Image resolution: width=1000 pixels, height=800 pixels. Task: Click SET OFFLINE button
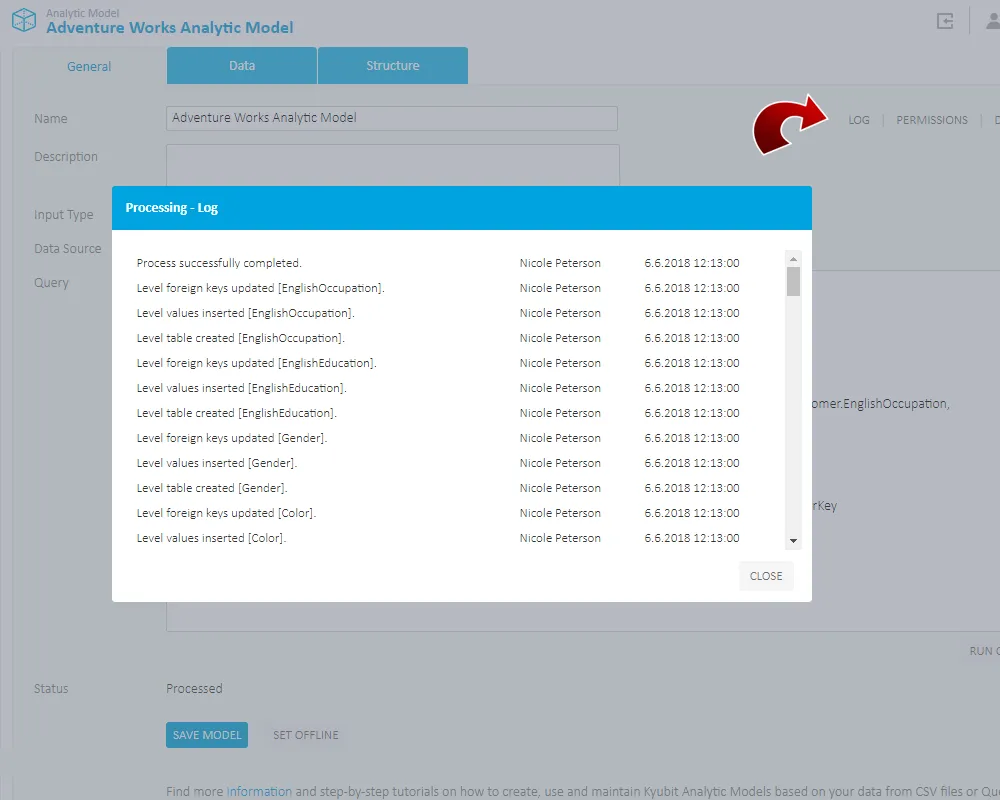pos(305,735)
